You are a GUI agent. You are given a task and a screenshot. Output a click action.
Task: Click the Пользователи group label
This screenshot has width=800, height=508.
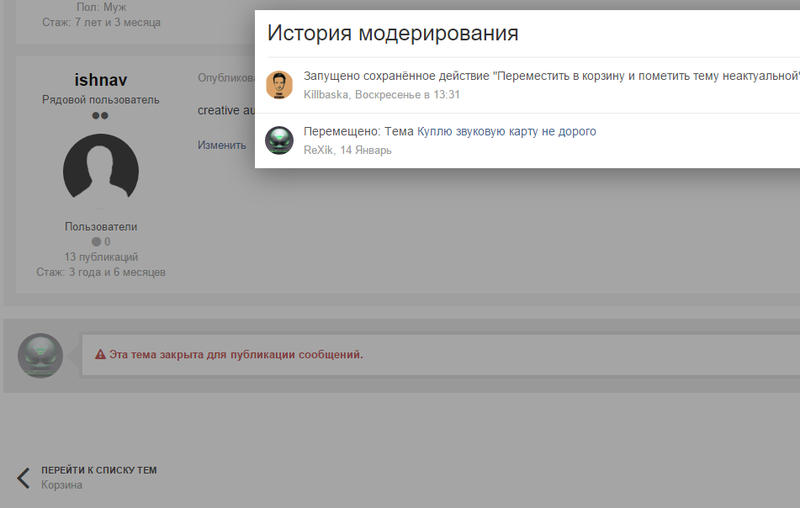pyautogui.click(x=101, y=227)
